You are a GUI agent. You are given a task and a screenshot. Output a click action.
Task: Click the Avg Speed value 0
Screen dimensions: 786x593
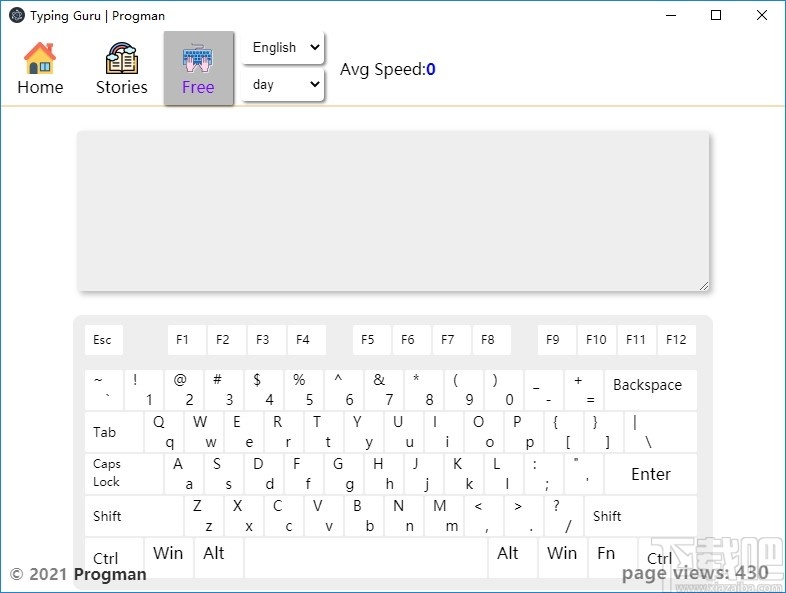click(x=431, y=69)
